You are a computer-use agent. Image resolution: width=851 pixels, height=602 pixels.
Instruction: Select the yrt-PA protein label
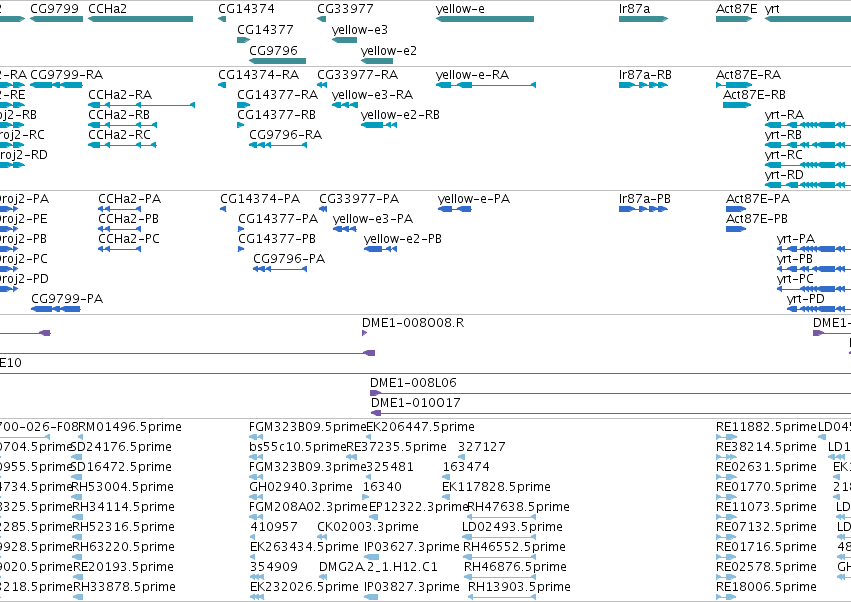coord(796,239)
